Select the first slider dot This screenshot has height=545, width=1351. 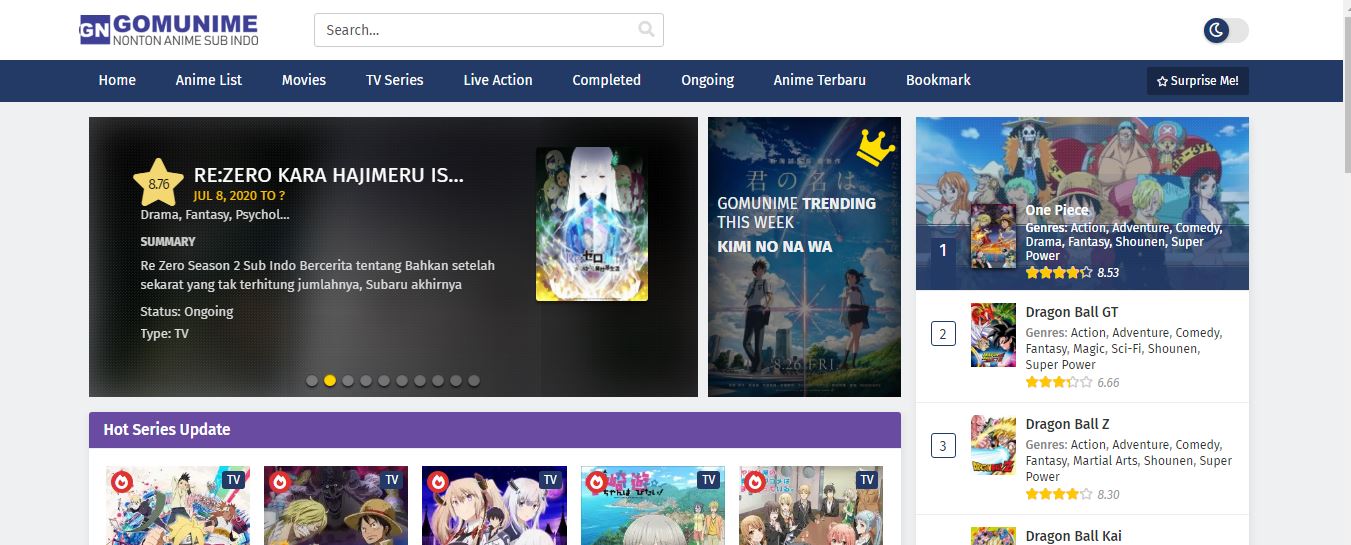[x=312, y=381]
